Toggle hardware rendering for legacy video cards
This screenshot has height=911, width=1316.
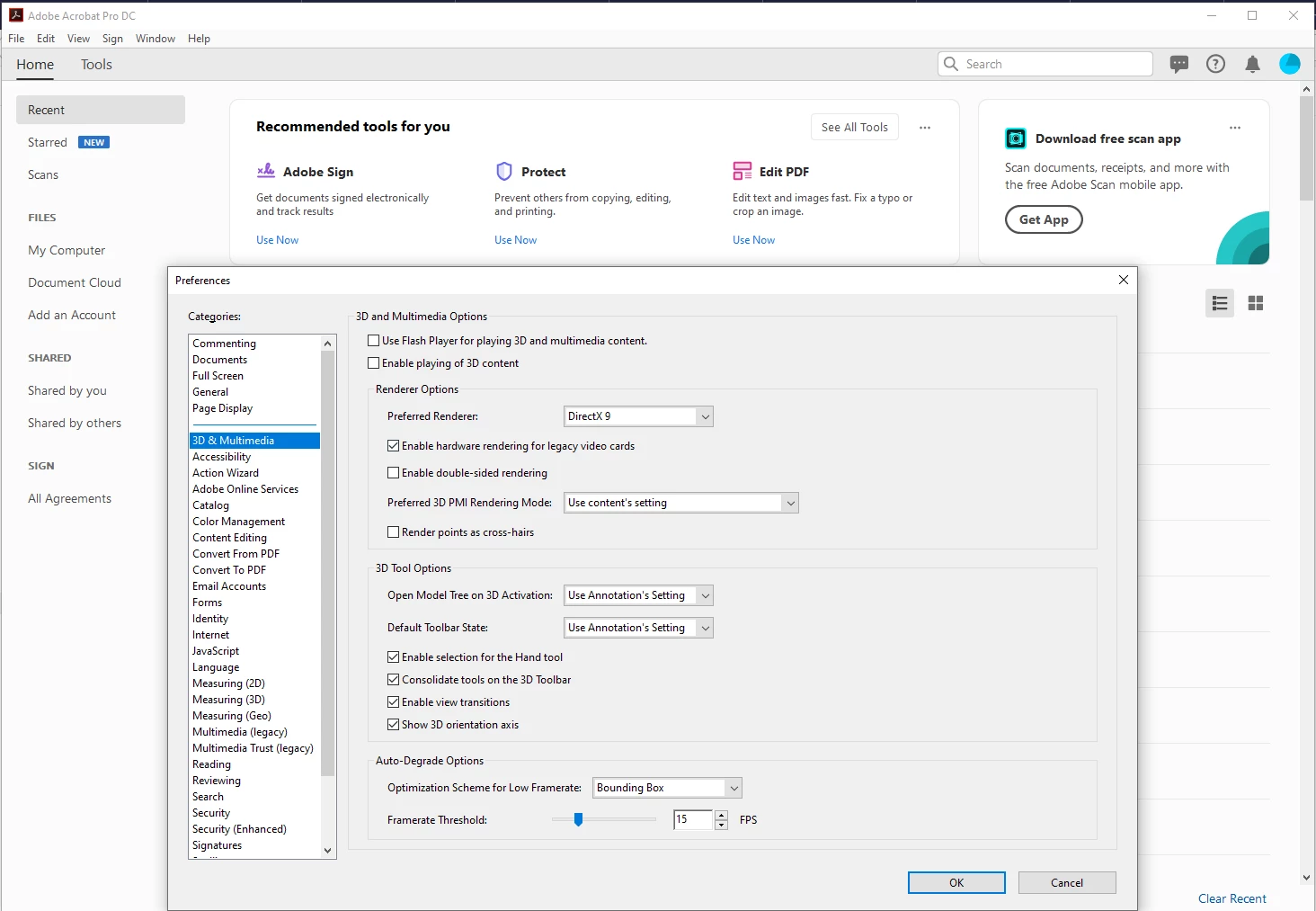click(x=394, y=446)
